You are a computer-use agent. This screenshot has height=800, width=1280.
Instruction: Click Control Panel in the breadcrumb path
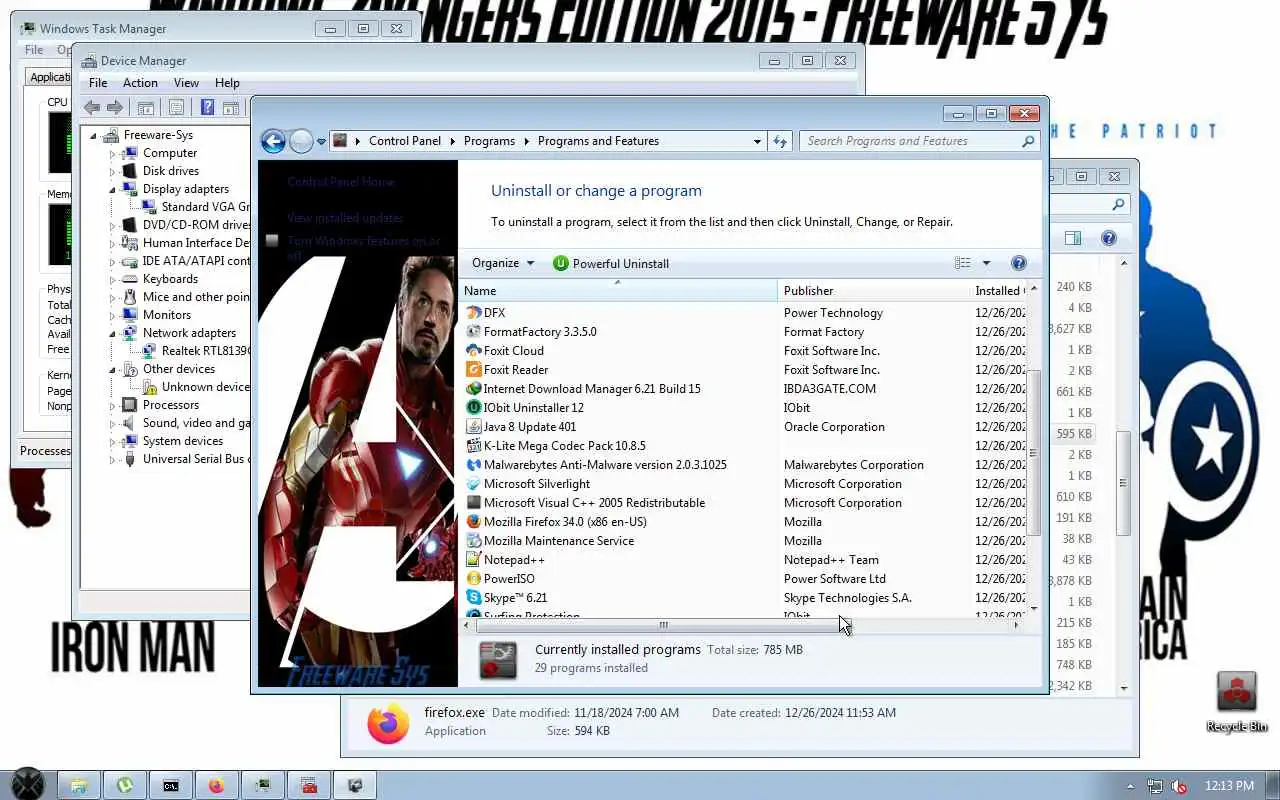click(x=405, y=141)
